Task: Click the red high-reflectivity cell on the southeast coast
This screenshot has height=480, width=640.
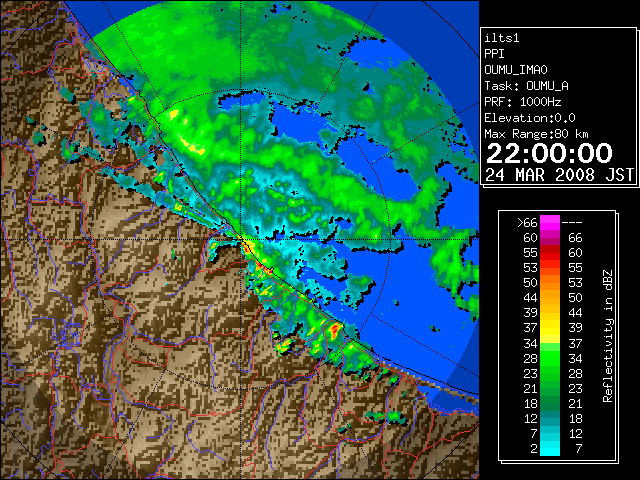Action: (x=335, y=329)
